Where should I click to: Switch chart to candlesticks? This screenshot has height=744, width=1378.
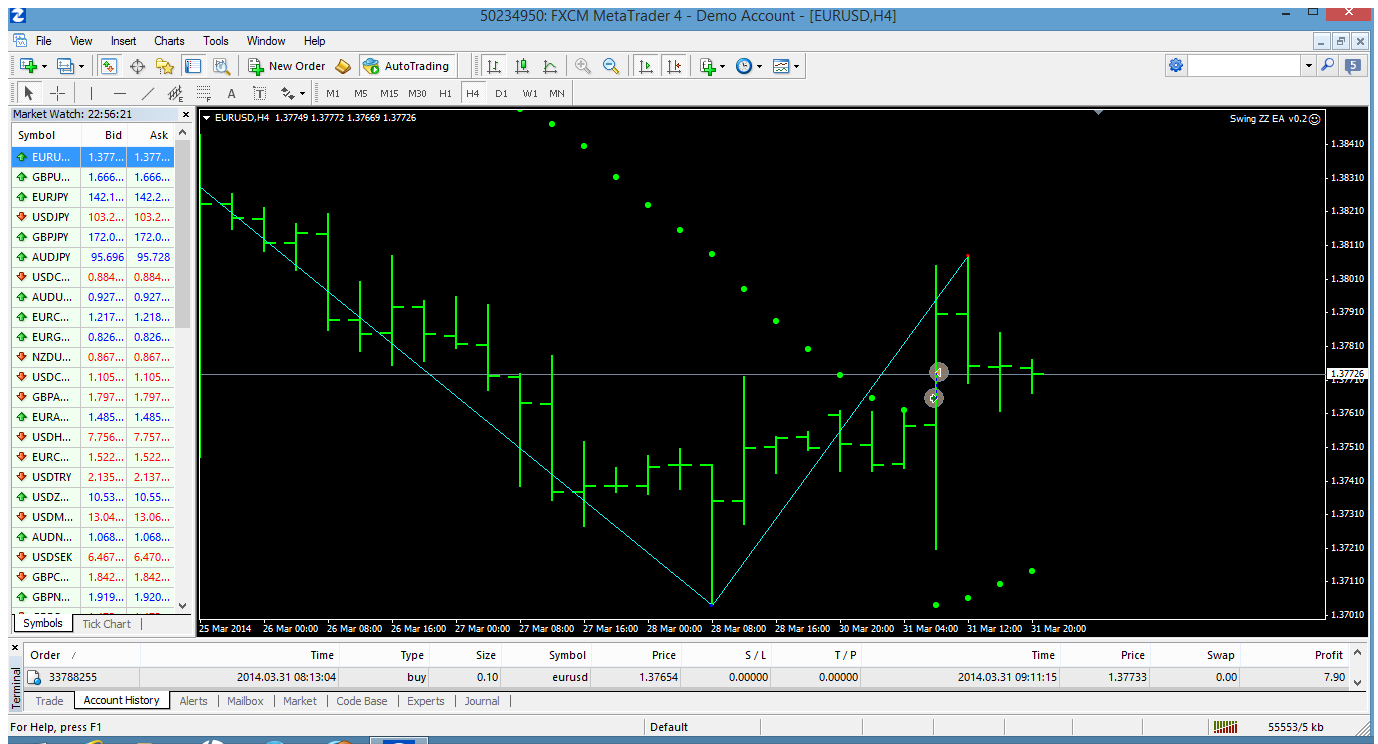pyautogui.click(x=522, y=66)
